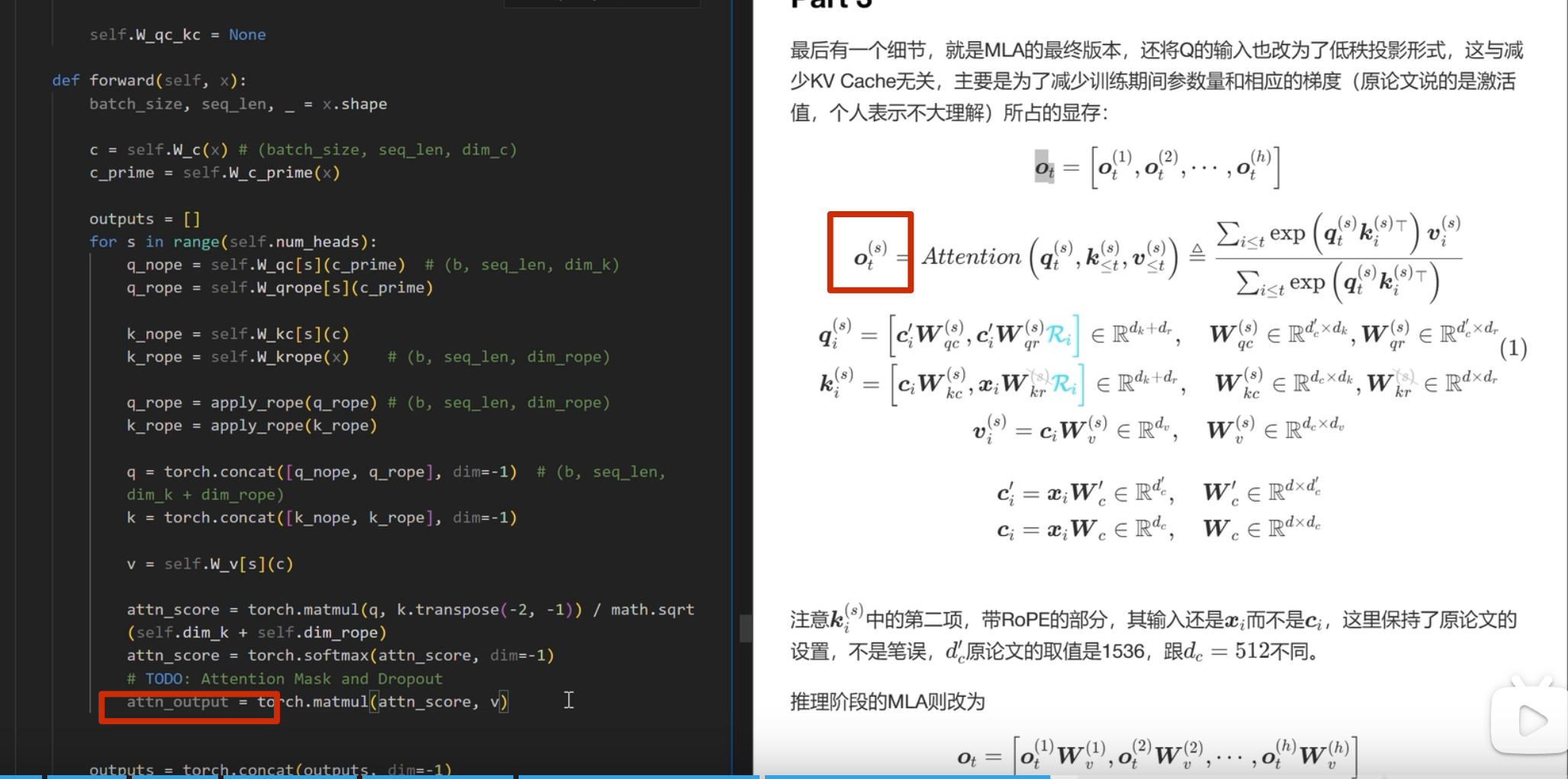Click the red-boxed attn_output variable
Screen dimensions: 1568x779
coord(178,702)
